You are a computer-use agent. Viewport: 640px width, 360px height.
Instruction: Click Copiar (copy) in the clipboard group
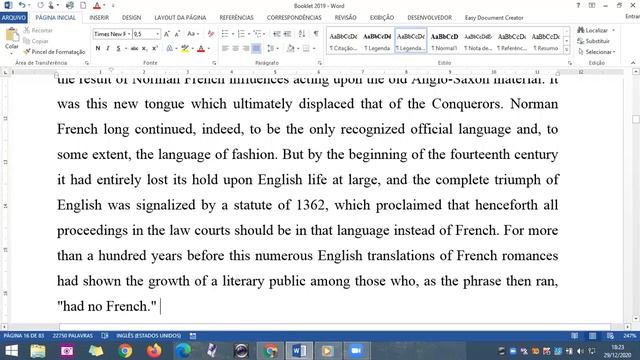[x=36, y=41]
